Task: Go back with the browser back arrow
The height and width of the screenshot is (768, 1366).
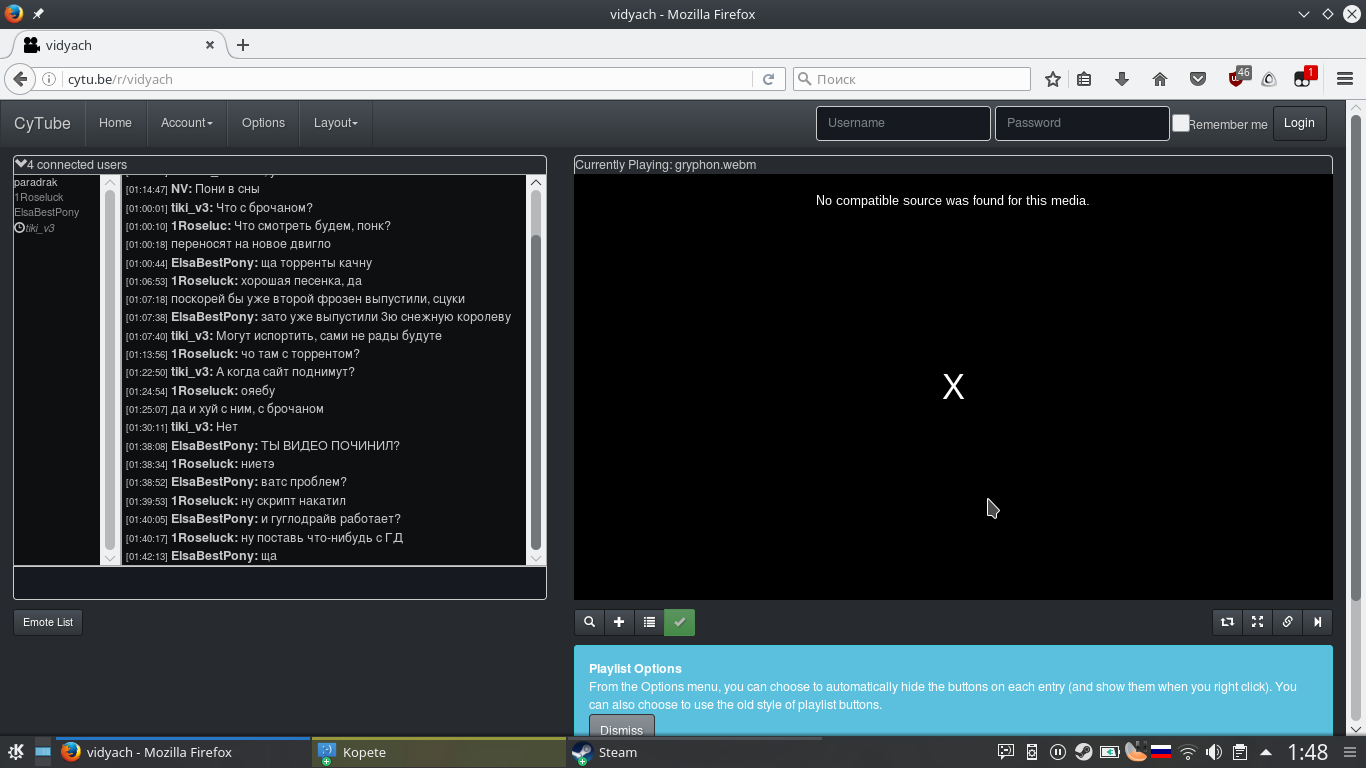Action: (20, 79)
